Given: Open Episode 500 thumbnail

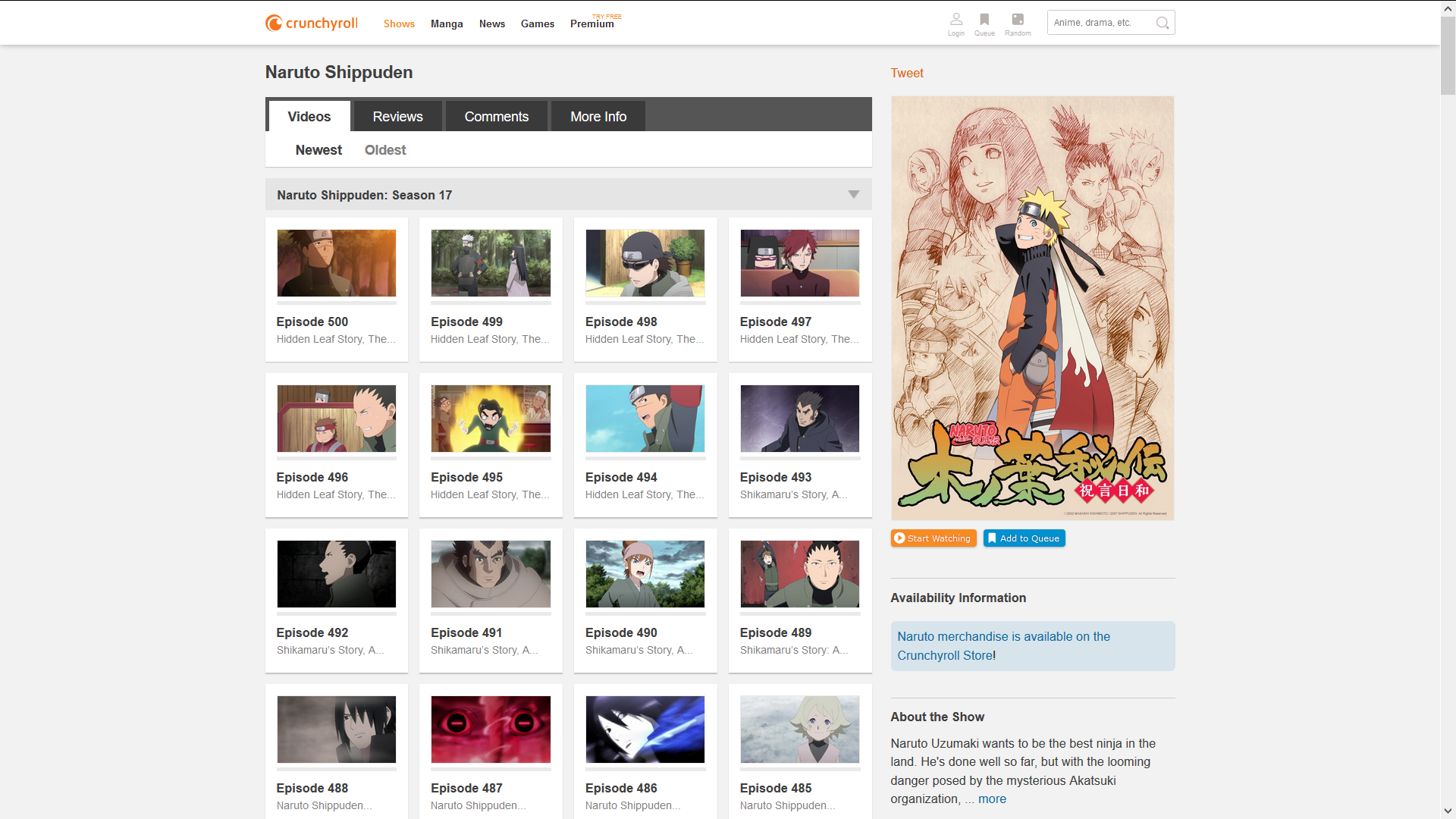Looking at the screenshot, I should coord(337,263).
